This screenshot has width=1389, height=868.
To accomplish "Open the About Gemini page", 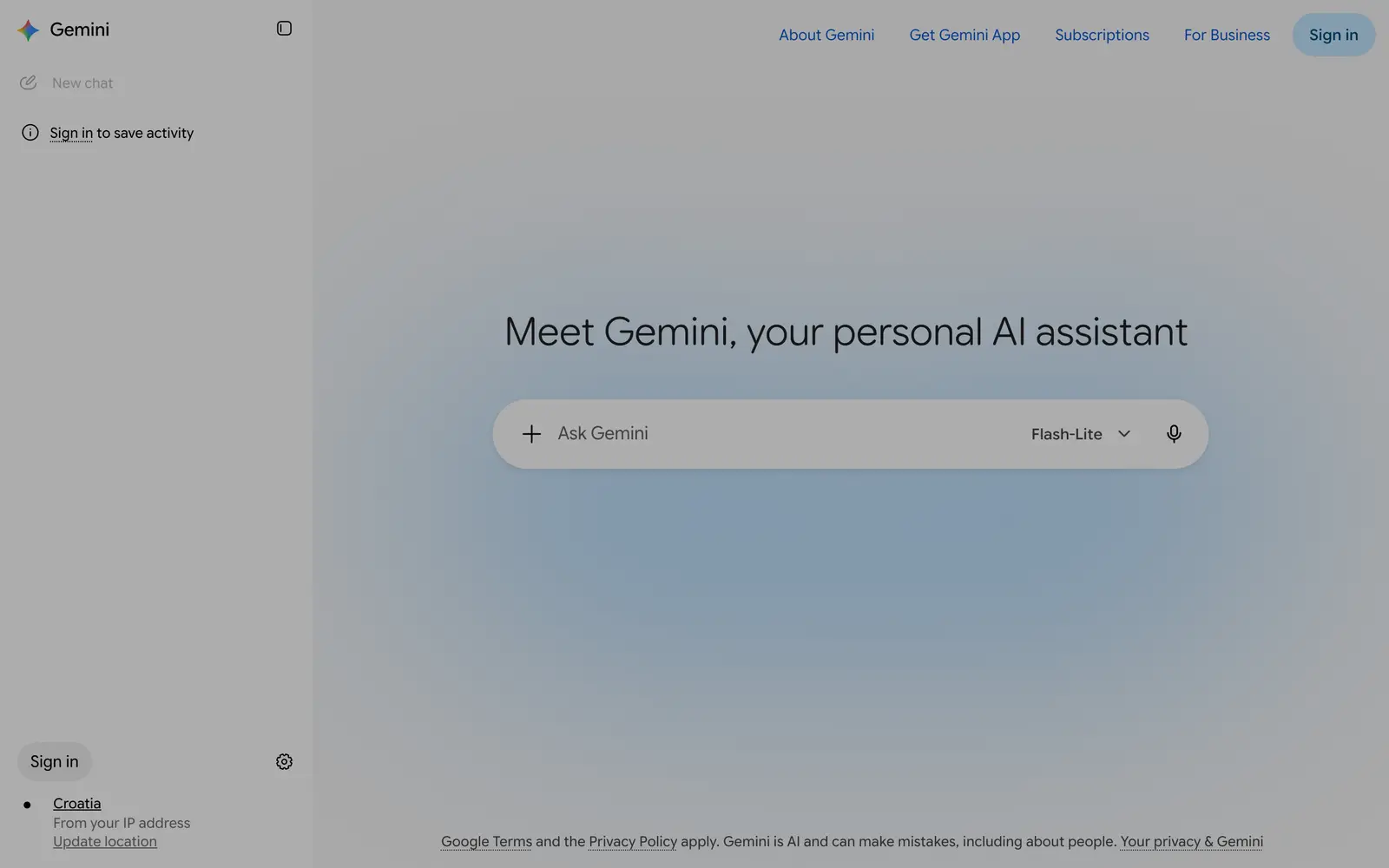I will point(826,35).
